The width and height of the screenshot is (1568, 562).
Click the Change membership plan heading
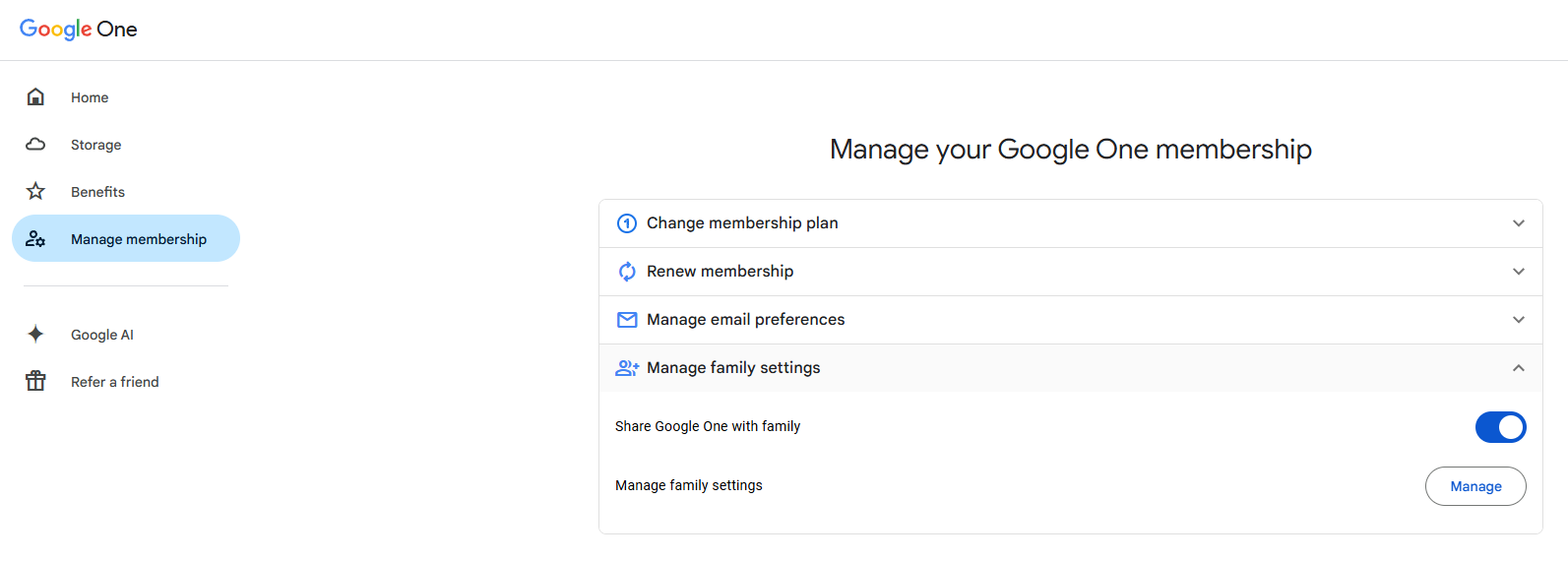742,223
